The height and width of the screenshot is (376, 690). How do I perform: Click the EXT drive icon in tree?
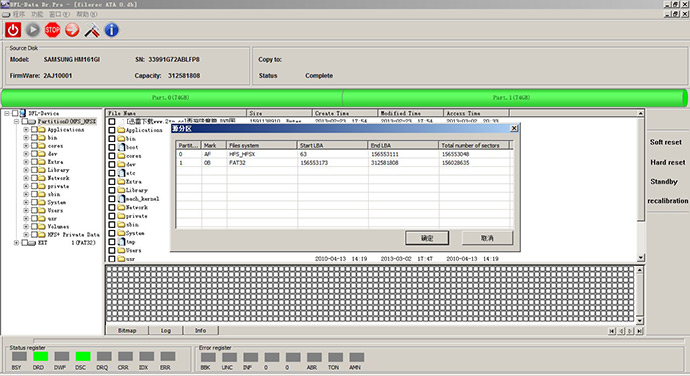pos(33,243)
